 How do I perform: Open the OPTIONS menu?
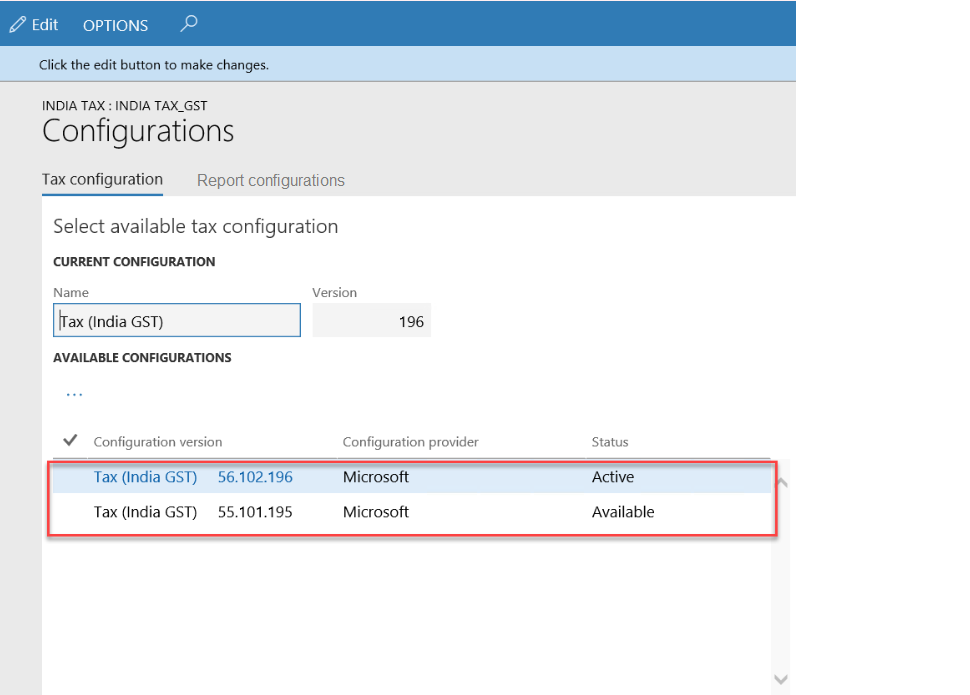pyautogui.click(x=116, y=25)
